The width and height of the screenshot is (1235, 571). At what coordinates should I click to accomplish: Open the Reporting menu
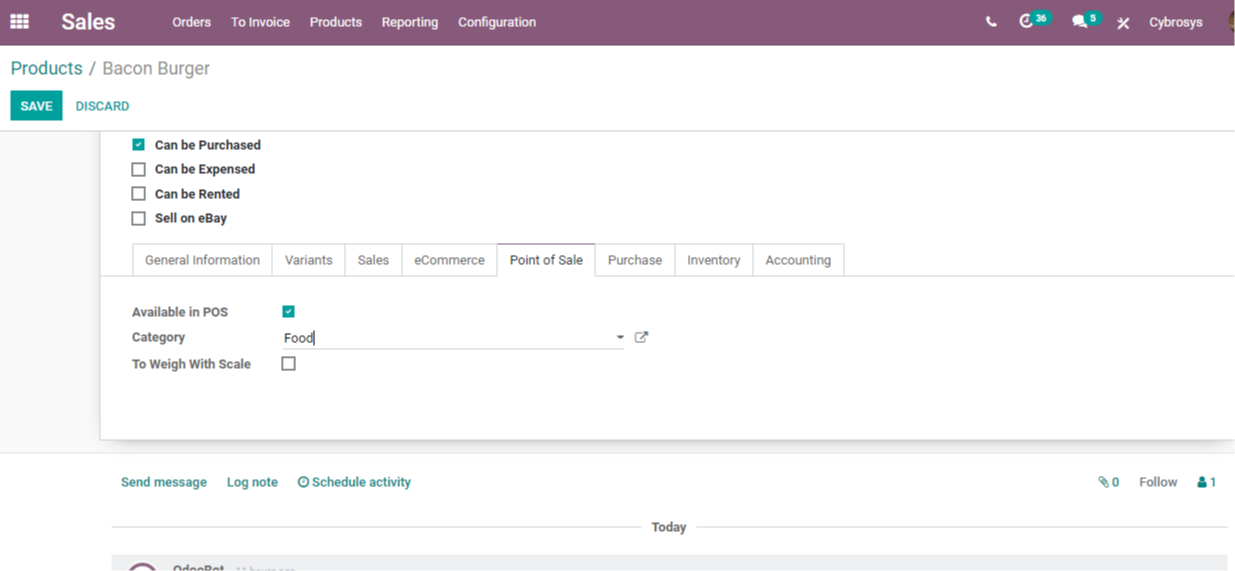[x=410, y=22]
